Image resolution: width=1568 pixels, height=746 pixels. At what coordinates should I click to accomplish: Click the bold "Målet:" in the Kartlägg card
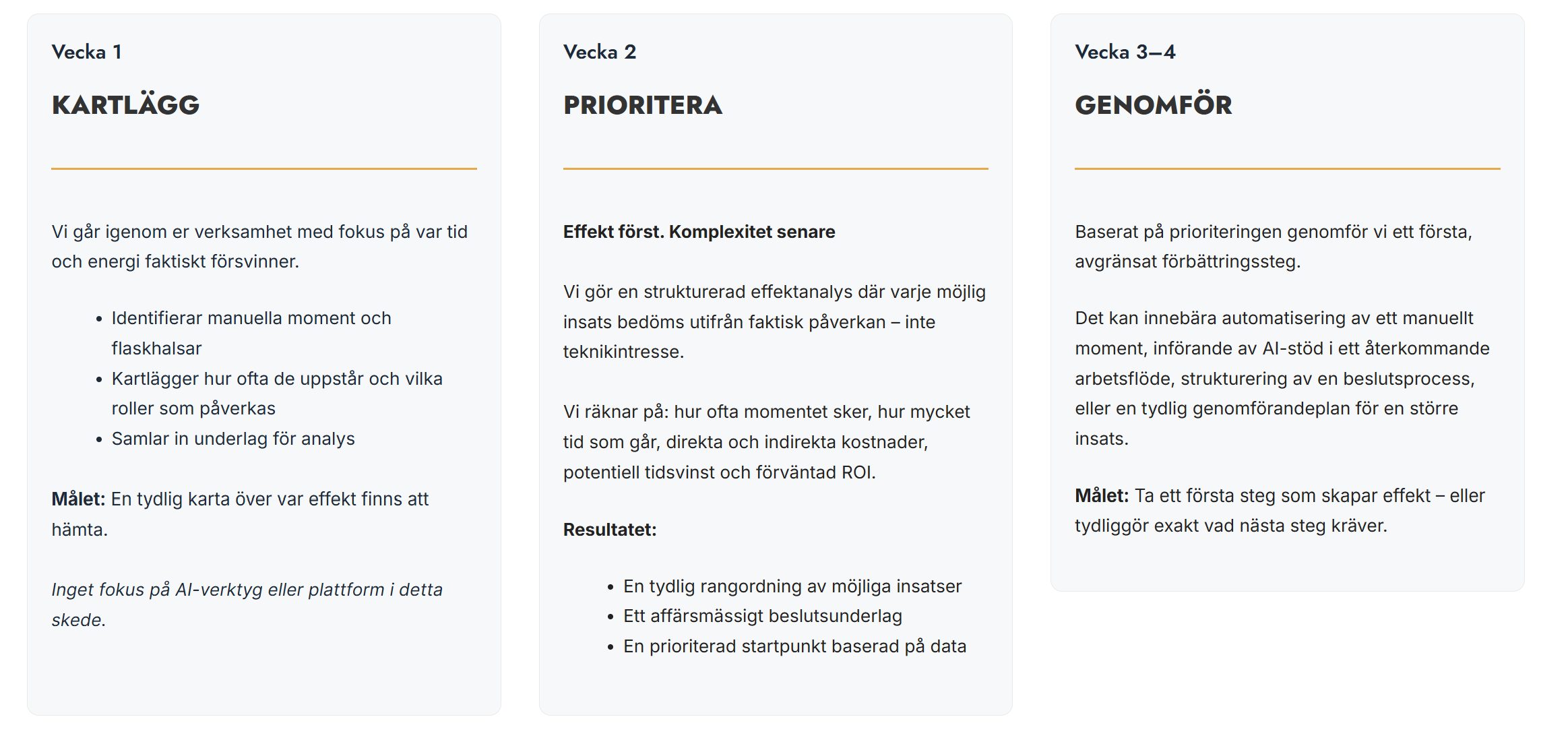[78, 499]
